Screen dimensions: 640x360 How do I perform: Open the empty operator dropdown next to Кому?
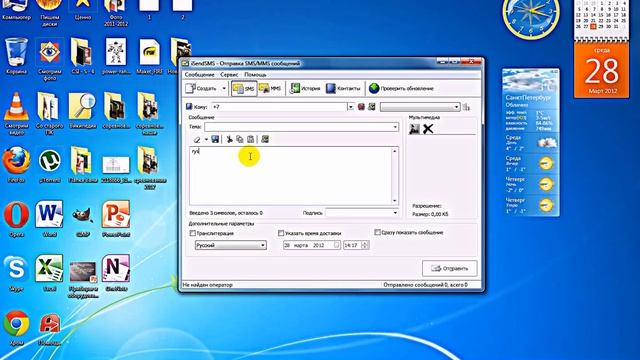(420, 107)
